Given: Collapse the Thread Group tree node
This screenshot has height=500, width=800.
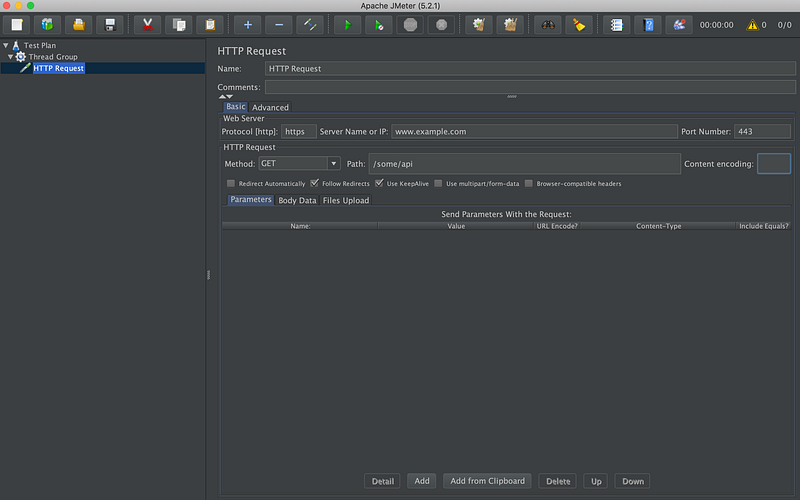Looking at the screenshot, I should [x=11, y=57].
